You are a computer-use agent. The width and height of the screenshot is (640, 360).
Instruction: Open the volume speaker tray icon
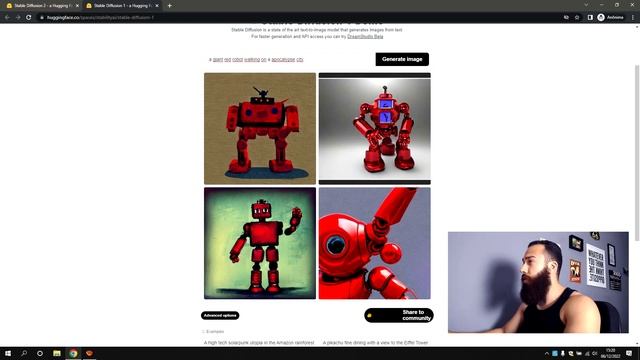click(595, 353)
